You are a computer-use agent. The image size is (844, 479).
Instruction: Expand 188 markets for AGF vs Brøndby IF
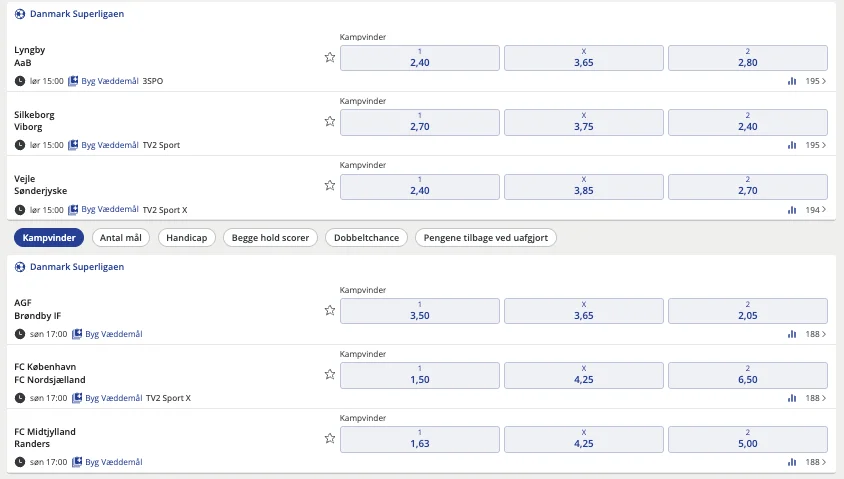pyautogui.click(x=815, y=334)
